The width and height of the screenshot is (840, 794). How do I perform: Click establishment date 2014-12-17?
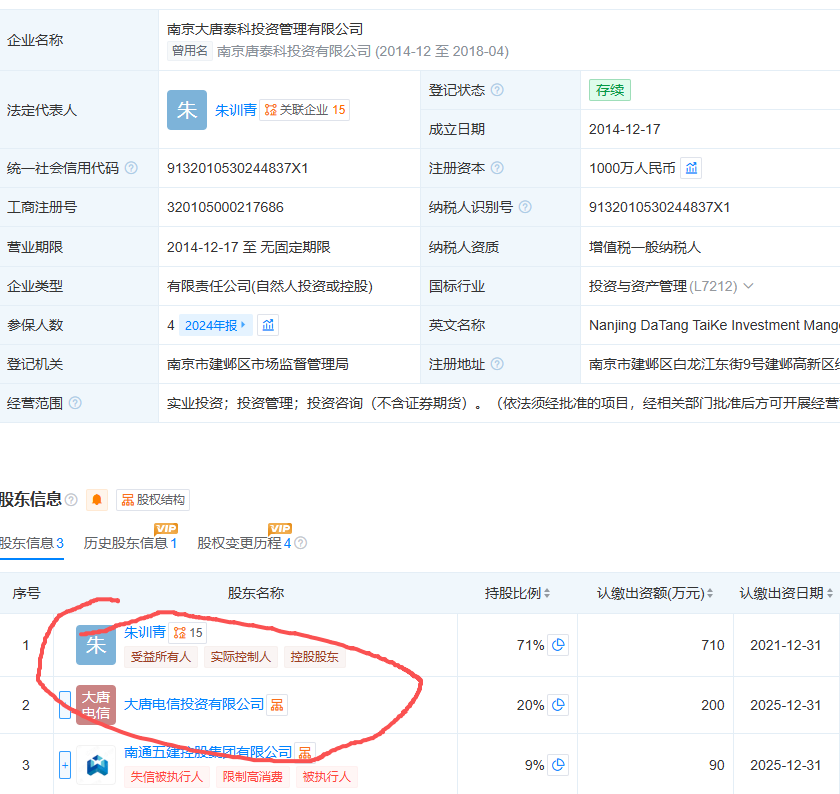[625, 129]
